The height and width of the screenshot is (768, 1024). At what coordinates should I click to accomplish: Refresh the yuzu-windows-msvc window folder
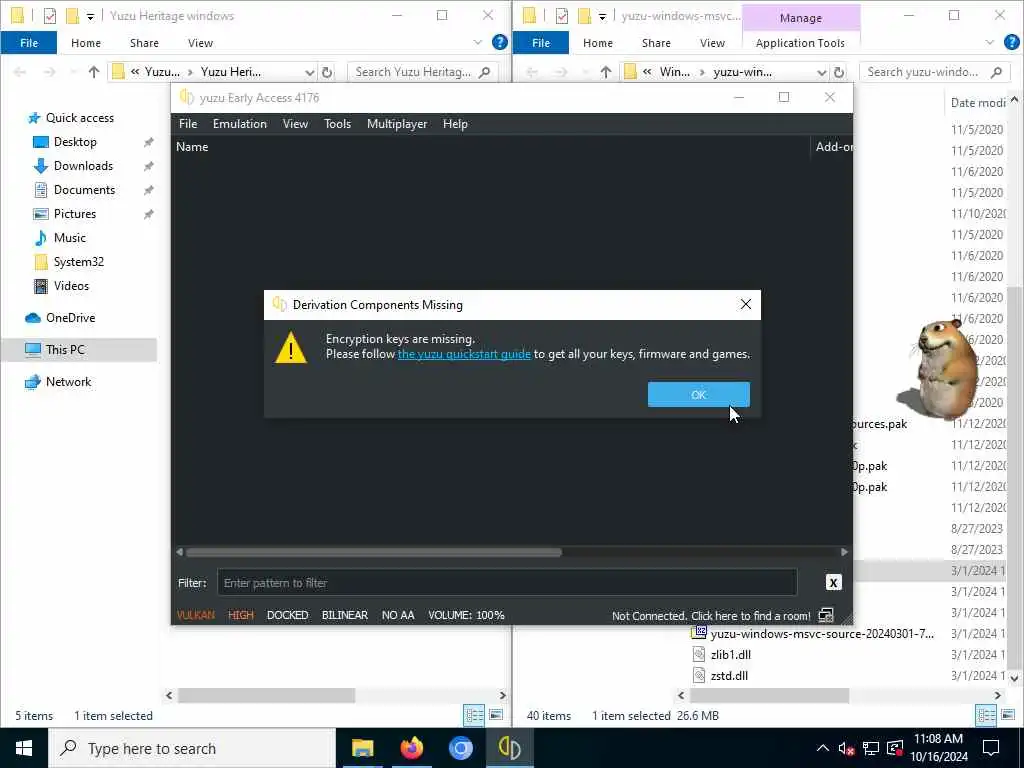pos(839,72)
